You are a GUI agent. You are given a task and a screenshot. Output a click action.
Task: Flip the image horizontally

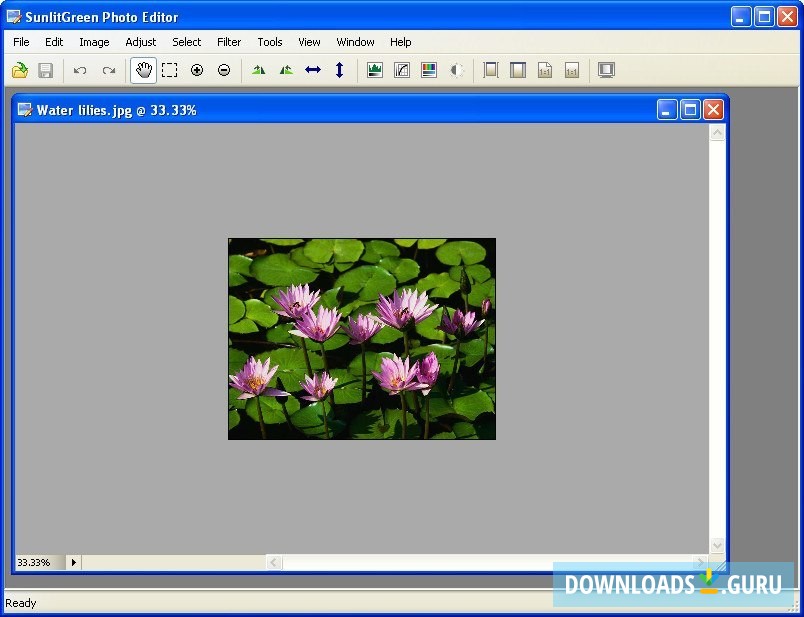coord(312,69)
